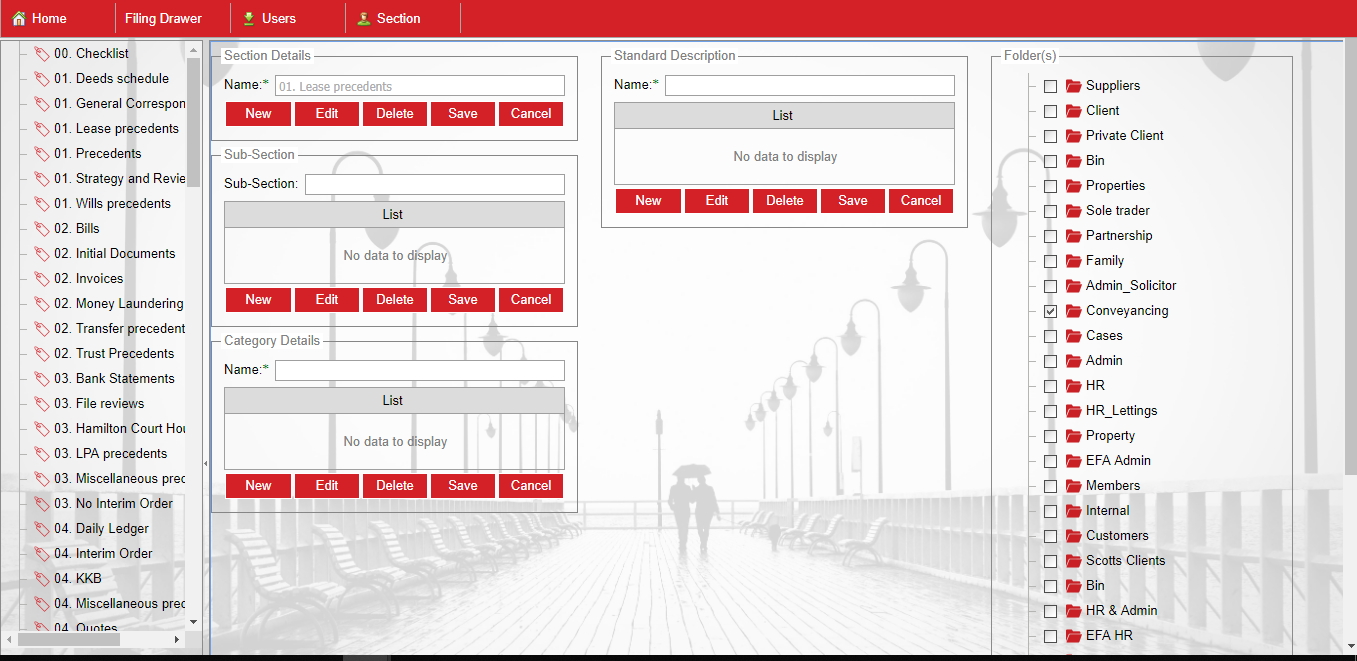
Task: Click Save in Section Details
Action: coord(463,114)
